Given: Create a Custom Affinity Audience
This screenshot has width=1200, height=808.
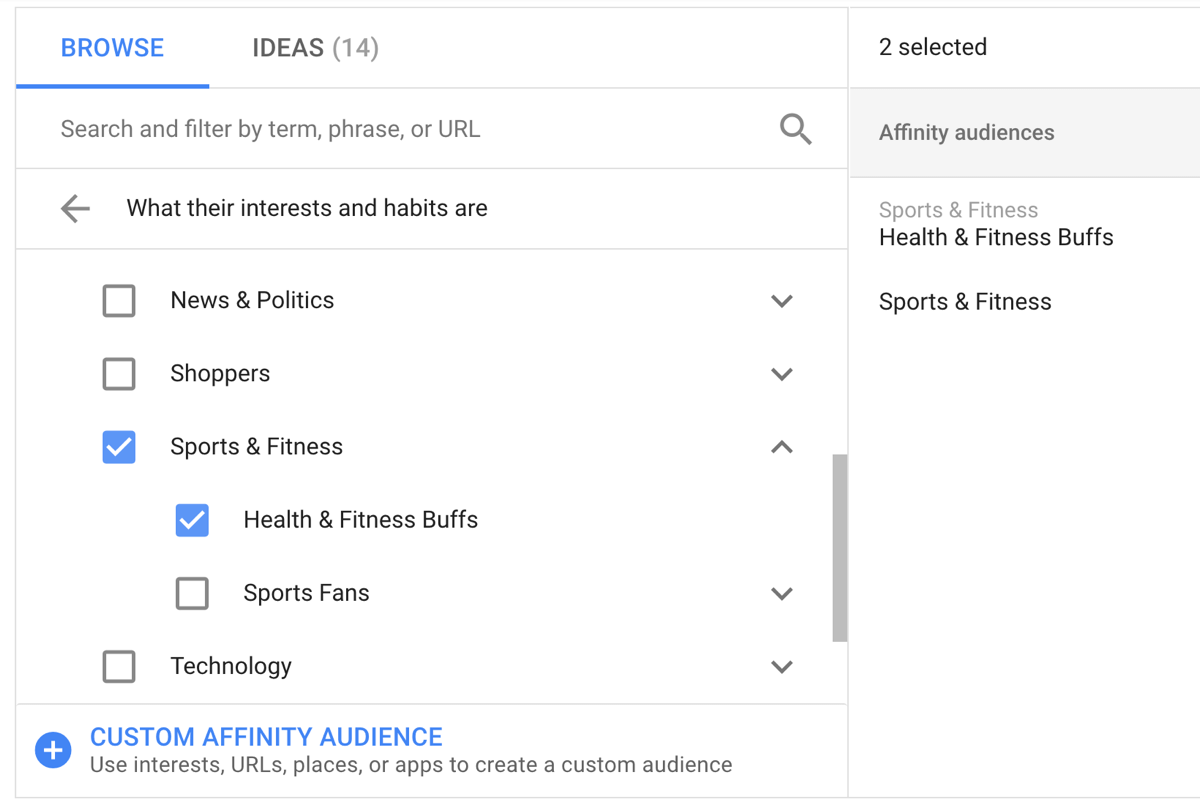Looking at the screenshot, I should click(266, 737).
